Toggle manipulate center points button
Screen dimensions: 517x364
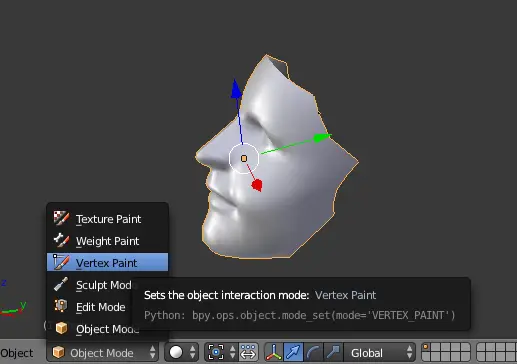click(248, 352)
